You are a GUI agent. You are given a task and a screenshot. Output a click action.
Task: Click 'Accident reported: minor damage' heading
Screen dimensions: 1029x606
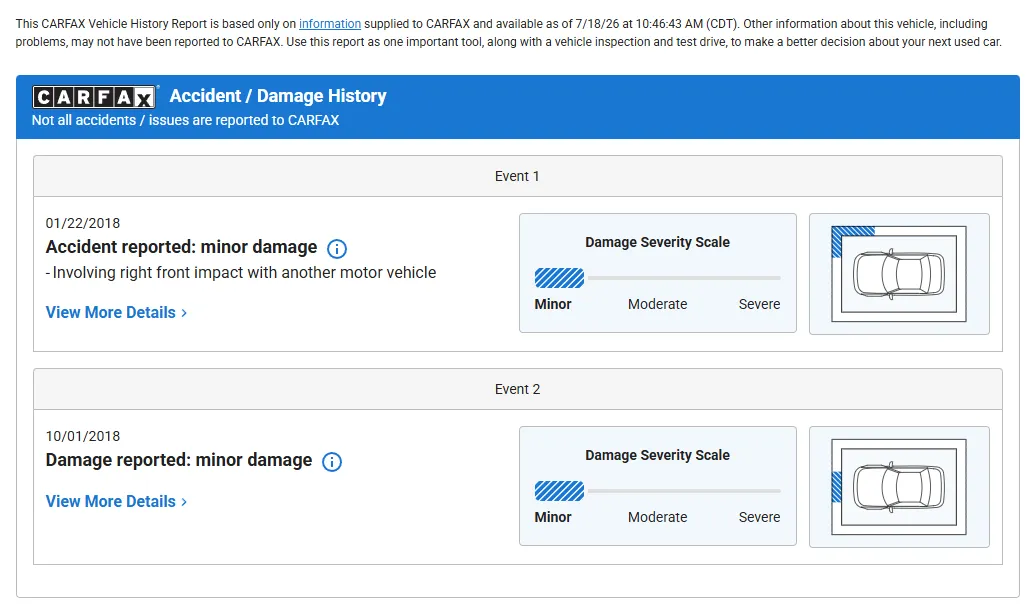click(181, 248)
